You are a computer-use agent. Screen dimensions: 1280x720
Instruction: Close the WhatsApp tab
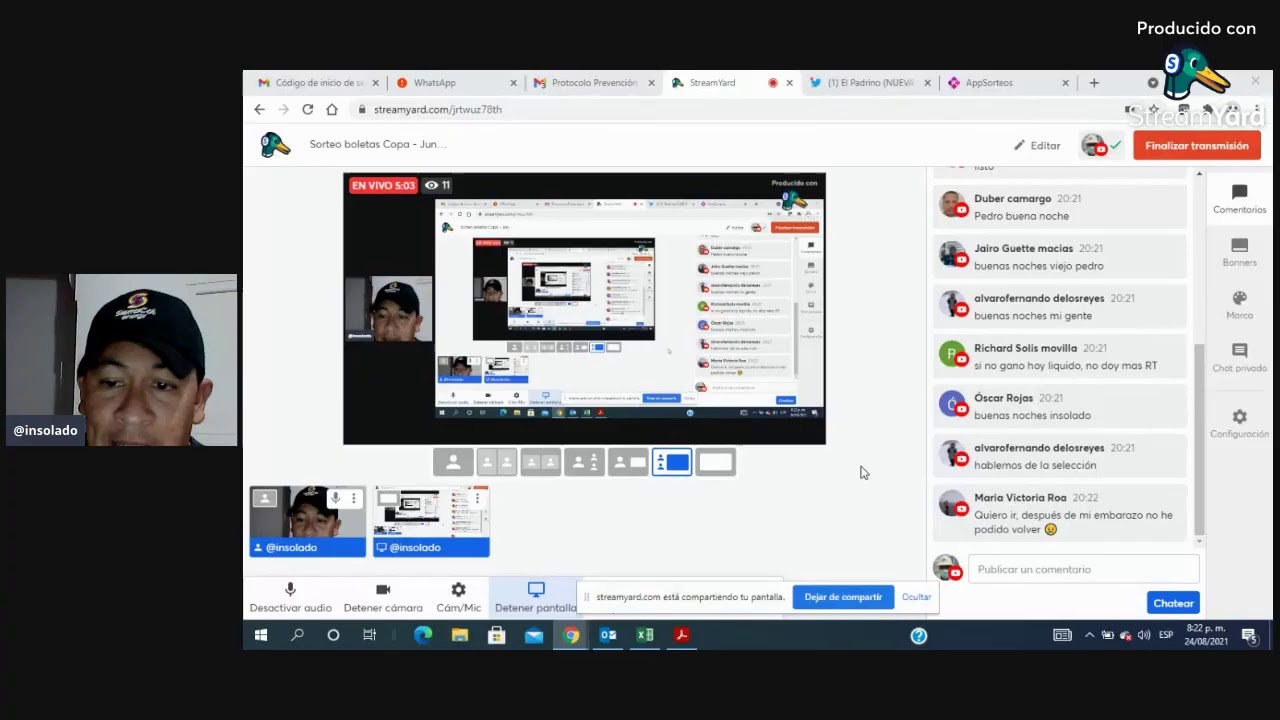click(x=514, y=83)
